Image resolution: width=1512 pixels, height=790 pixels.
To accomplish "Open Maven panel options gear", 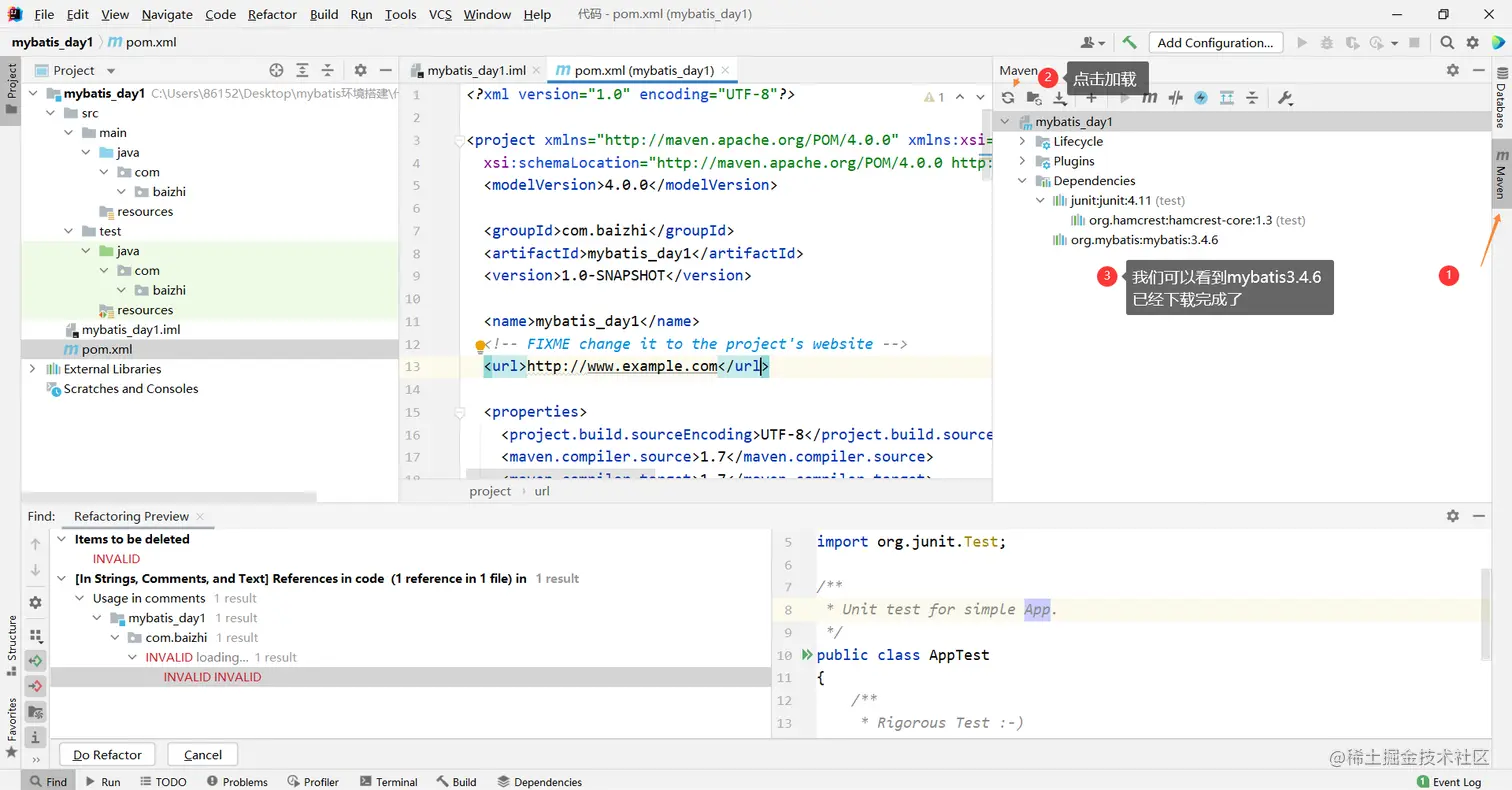I will pyautogui.click(x=1453, y=70).
